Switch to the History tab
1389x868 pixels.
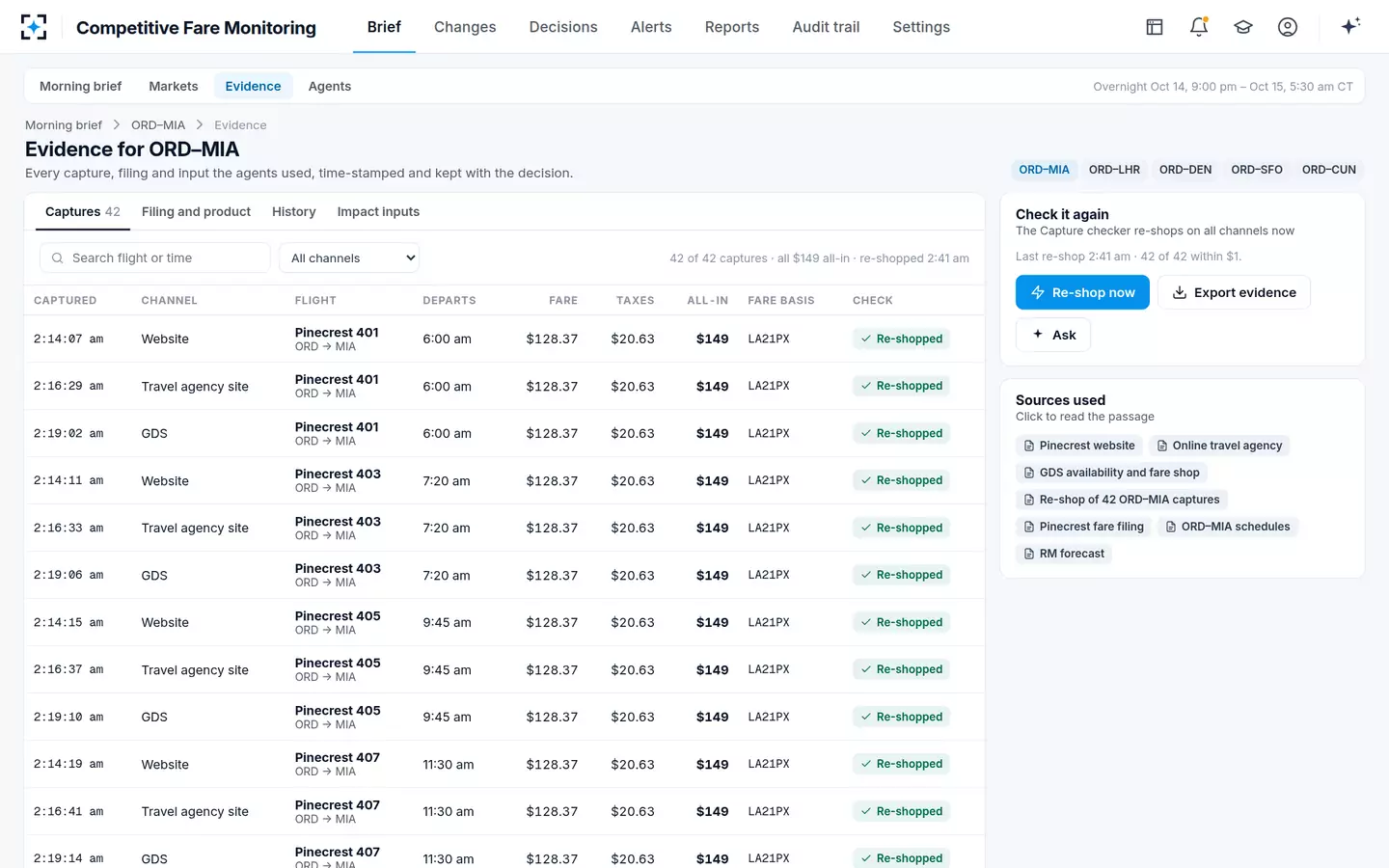coord(294,211)
